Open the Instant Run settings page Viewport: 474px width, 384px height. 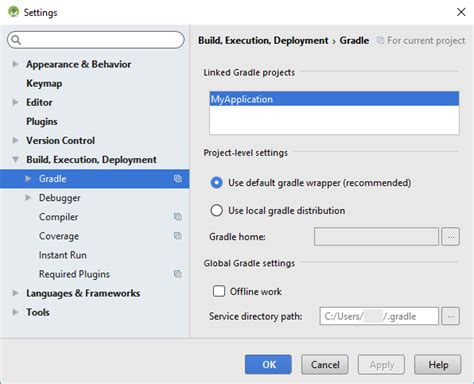coord(63,255)
